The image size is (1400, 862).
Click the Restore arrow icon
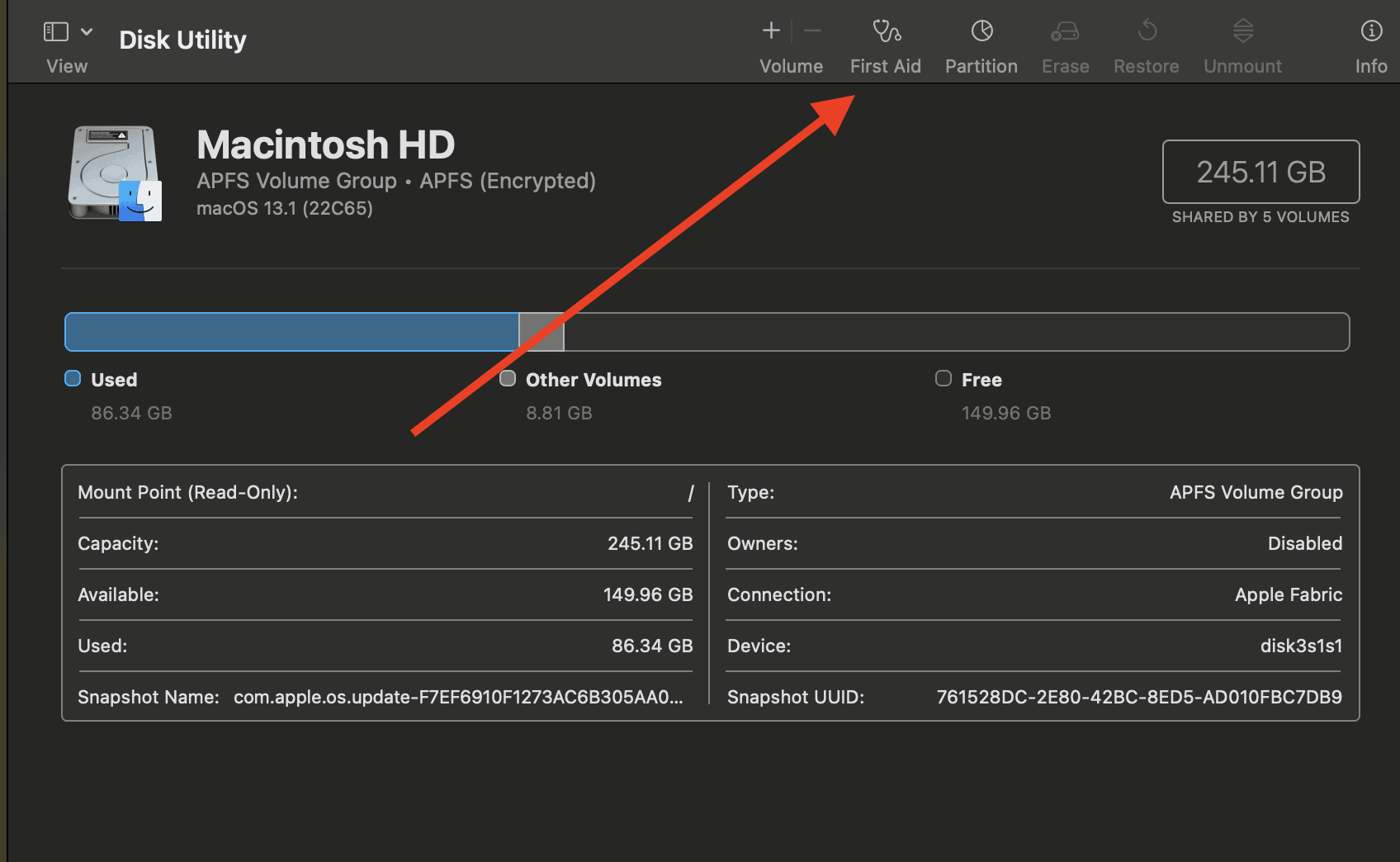coord(1147,31)
